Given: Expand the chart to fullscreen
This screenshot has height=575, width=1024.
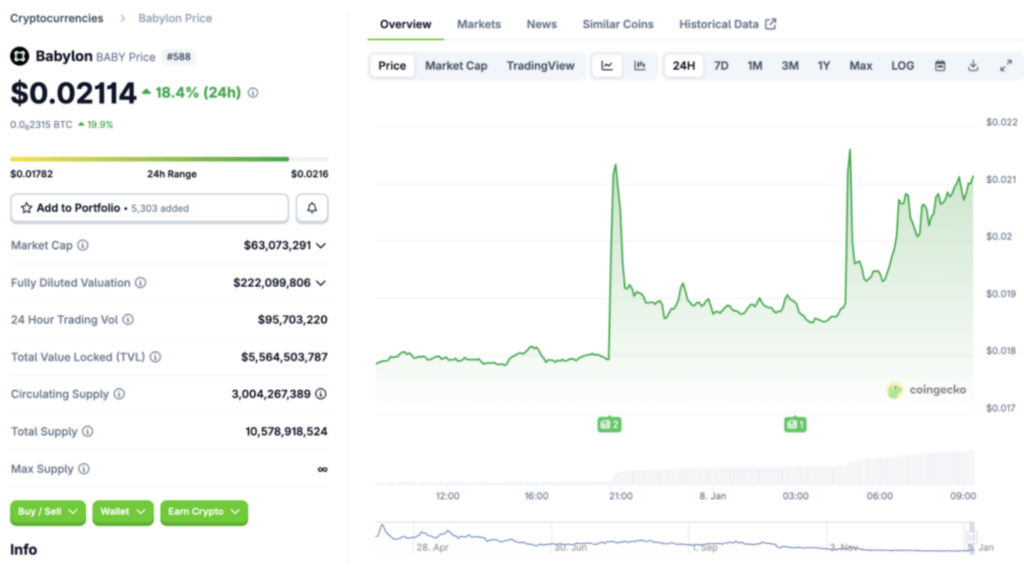Looking at the screenshot, I should pos(1006,66).
